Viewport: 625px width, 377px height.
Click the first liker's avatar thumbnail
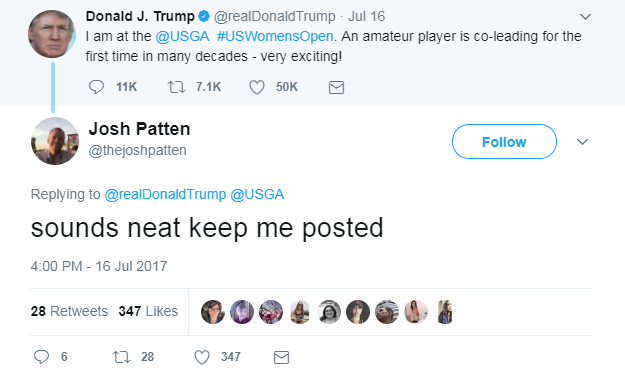213,312
